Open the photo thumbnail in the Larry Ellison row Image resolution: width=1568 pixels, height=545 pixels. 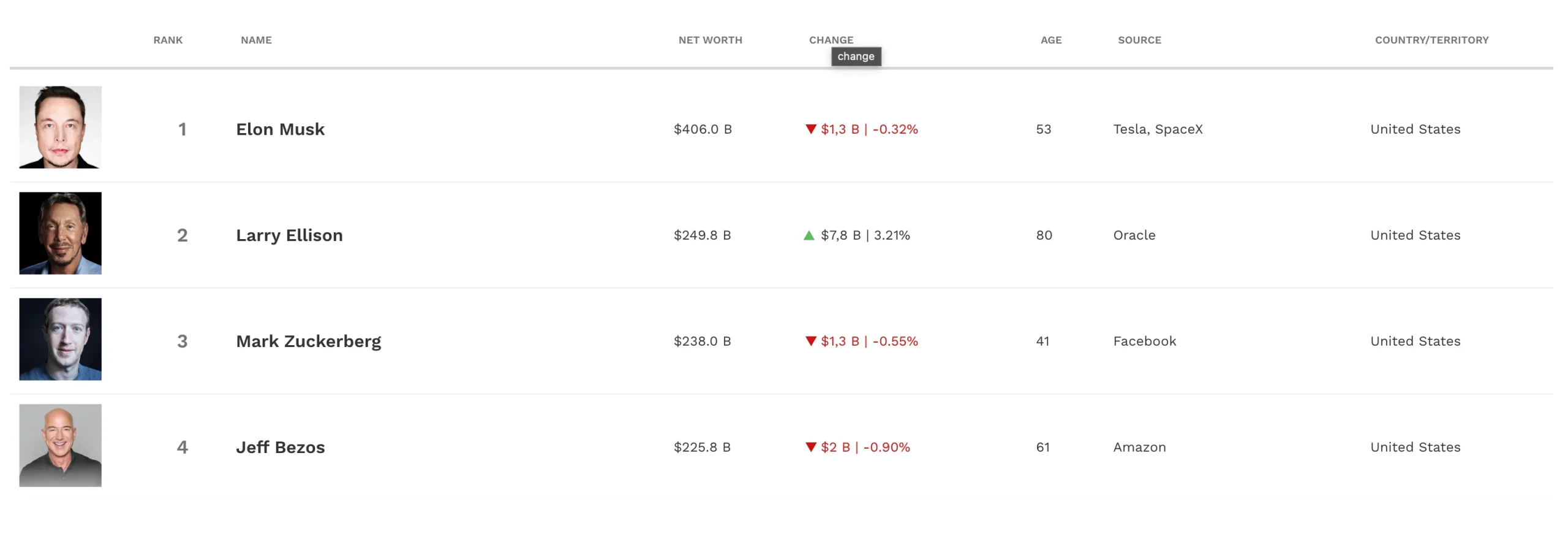tap(60, 233)
